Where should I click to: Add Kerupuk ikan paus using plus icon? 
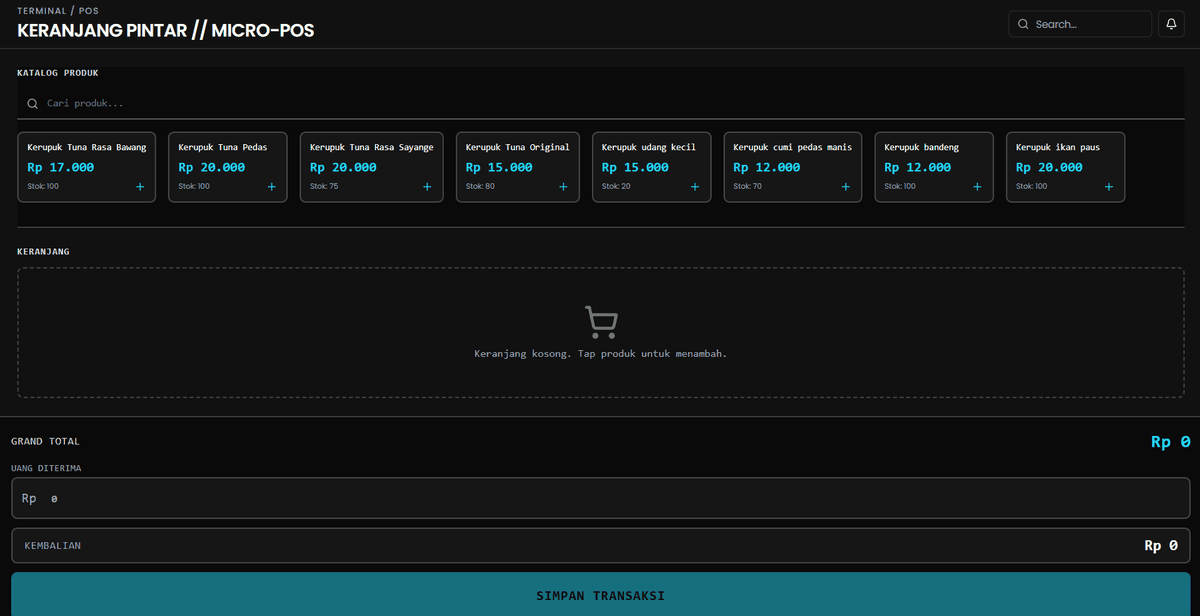point(1108,187)
